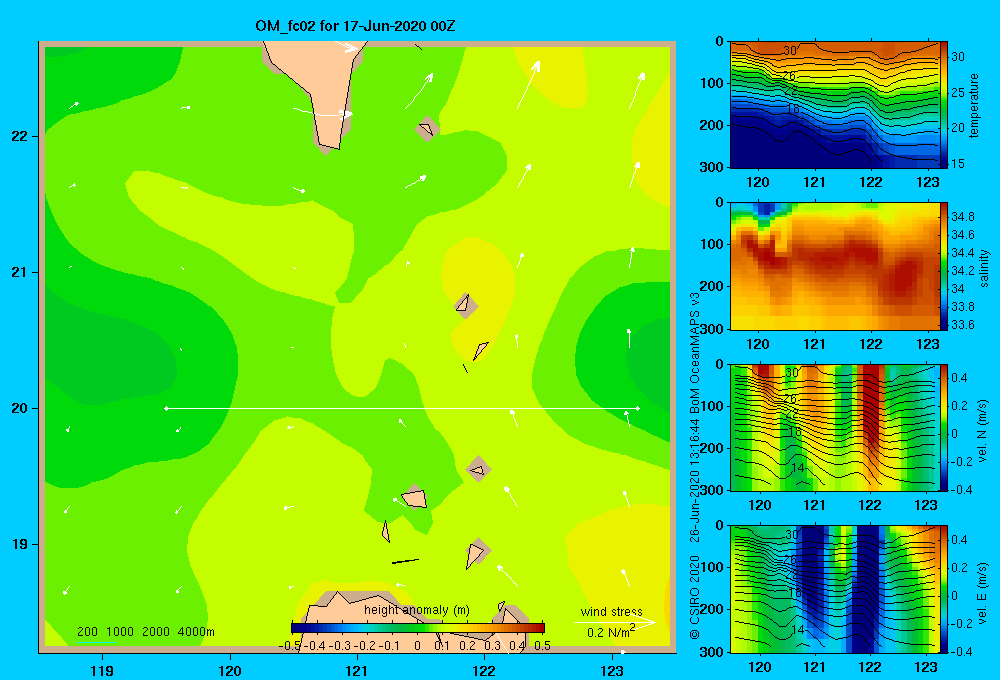Click the 'vel. E (m/s)' vertical label
This screenshot has width=1000, height=680.
click(x=982, y=593)
